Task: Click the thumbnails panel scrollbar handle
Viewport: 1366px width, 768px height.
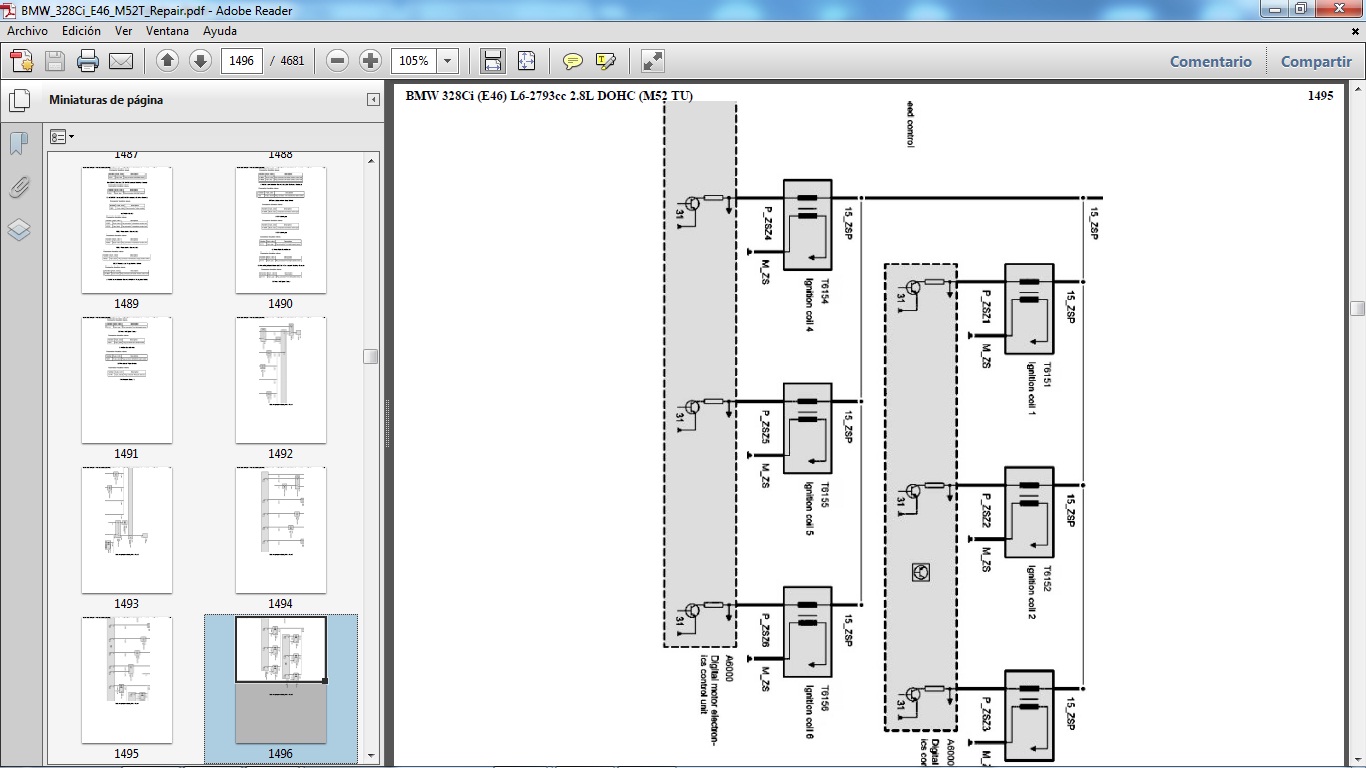Action: (371, 356)
